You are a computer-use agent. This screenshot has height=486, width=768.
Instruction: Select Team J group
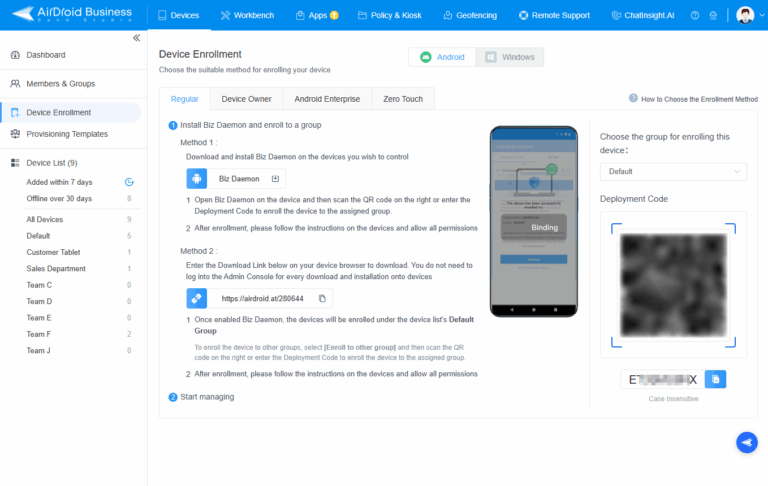click(x=38, y=351)
